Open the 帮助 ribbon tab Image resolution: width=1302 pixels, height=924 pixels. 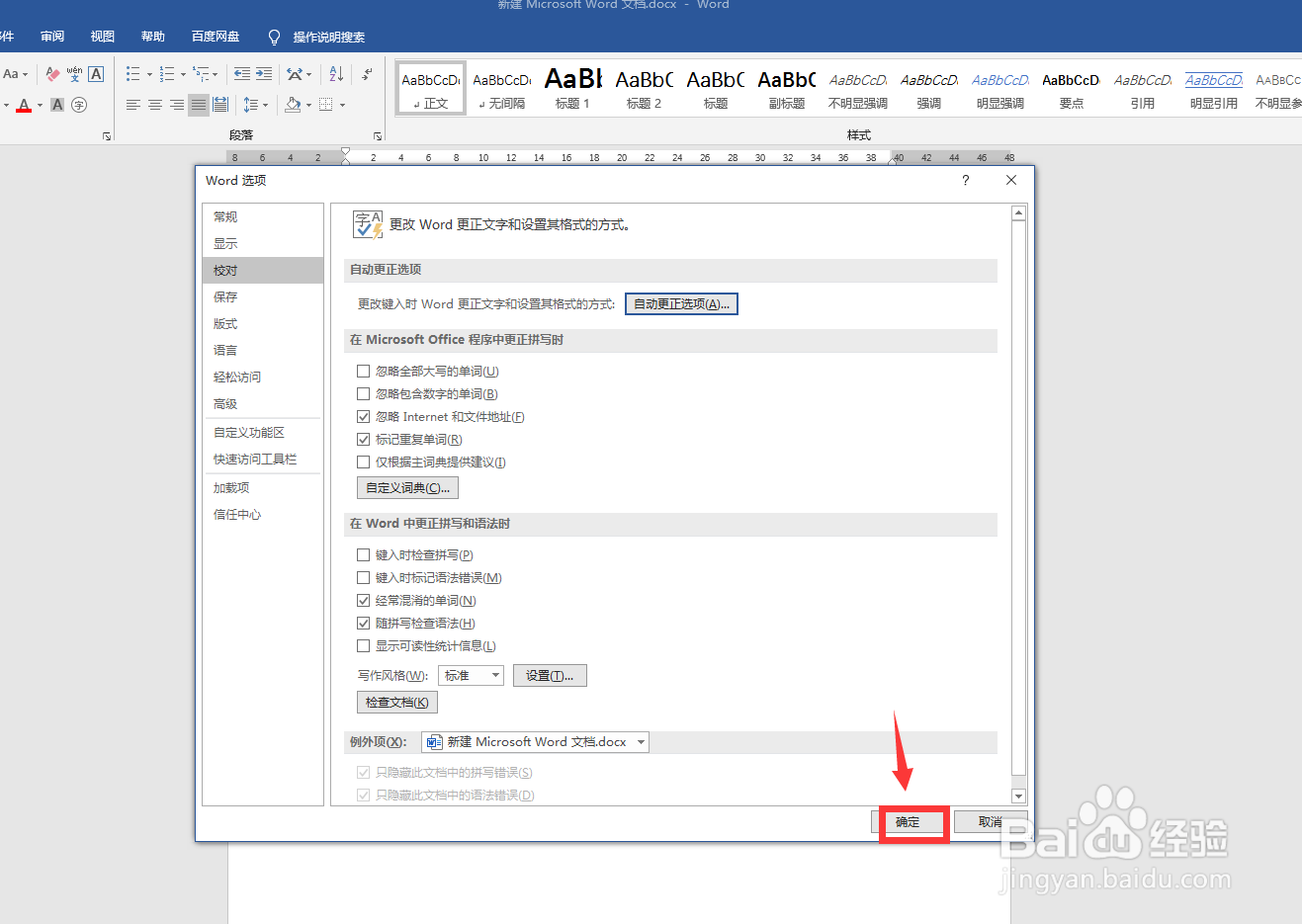153,37
